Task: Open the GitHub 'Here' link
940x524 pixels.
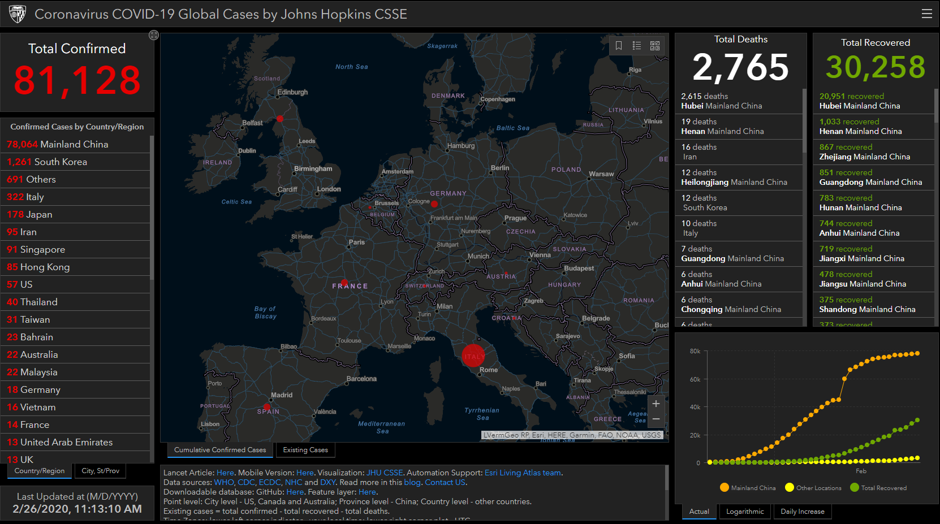Action: [295, 492]
